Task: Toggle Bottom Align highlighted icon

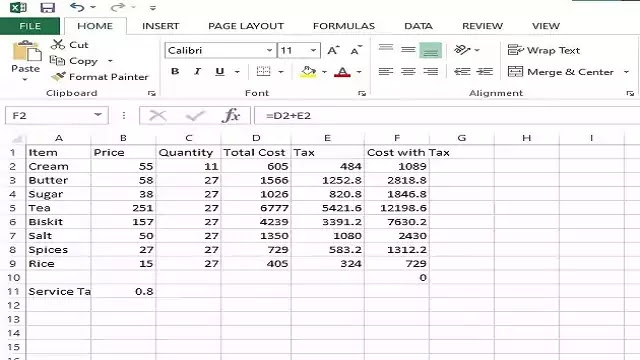Action: click(430, 50)
